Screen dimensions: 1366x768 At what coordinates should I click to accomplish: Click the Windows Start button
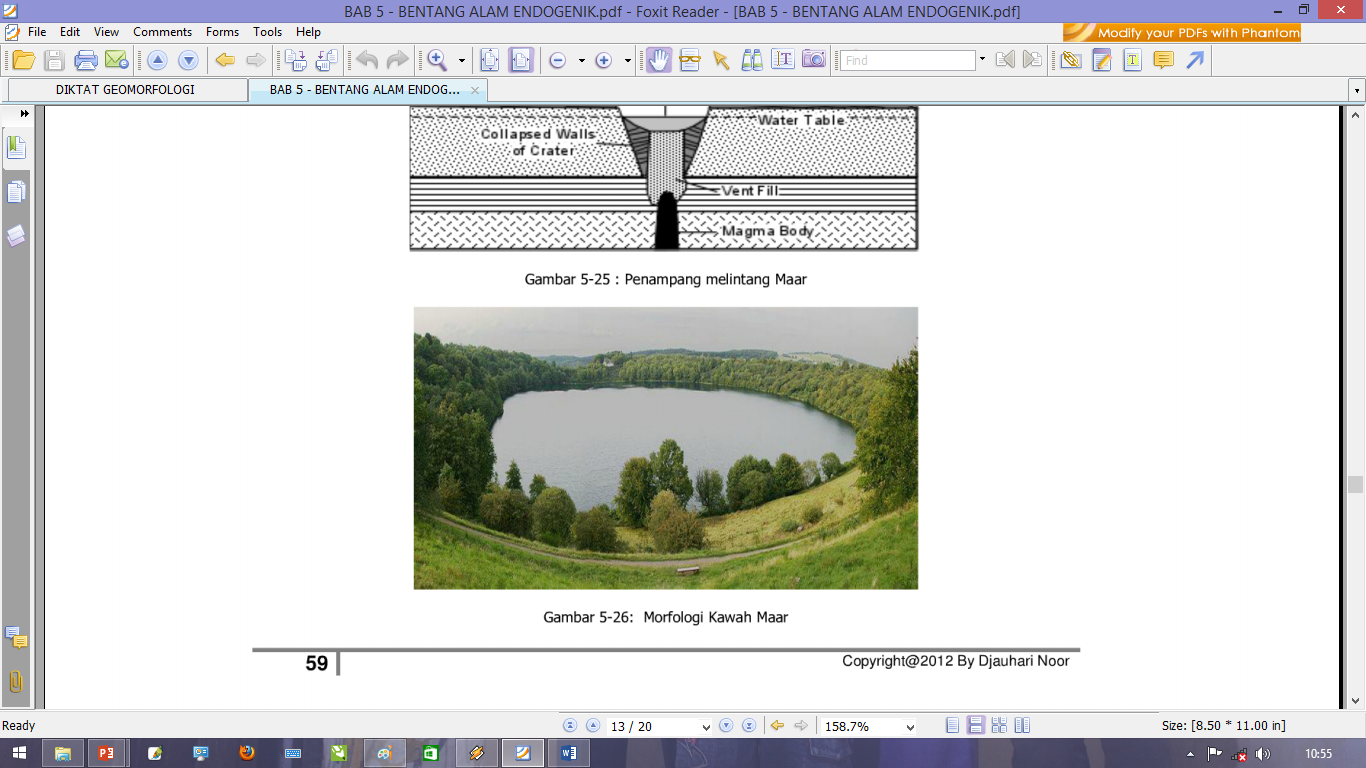coord(21,753)
